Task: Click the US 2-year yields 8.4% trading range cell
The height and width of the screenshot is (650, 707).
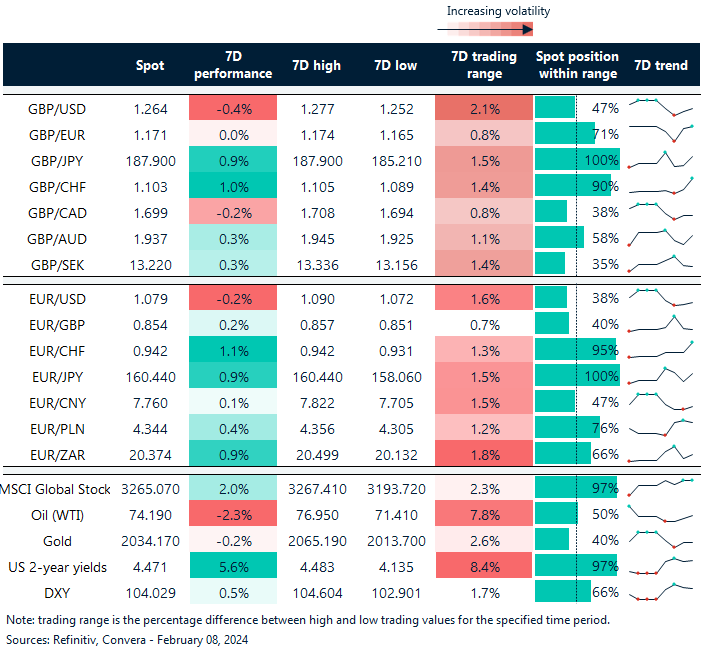Action: tap(484, 566)
